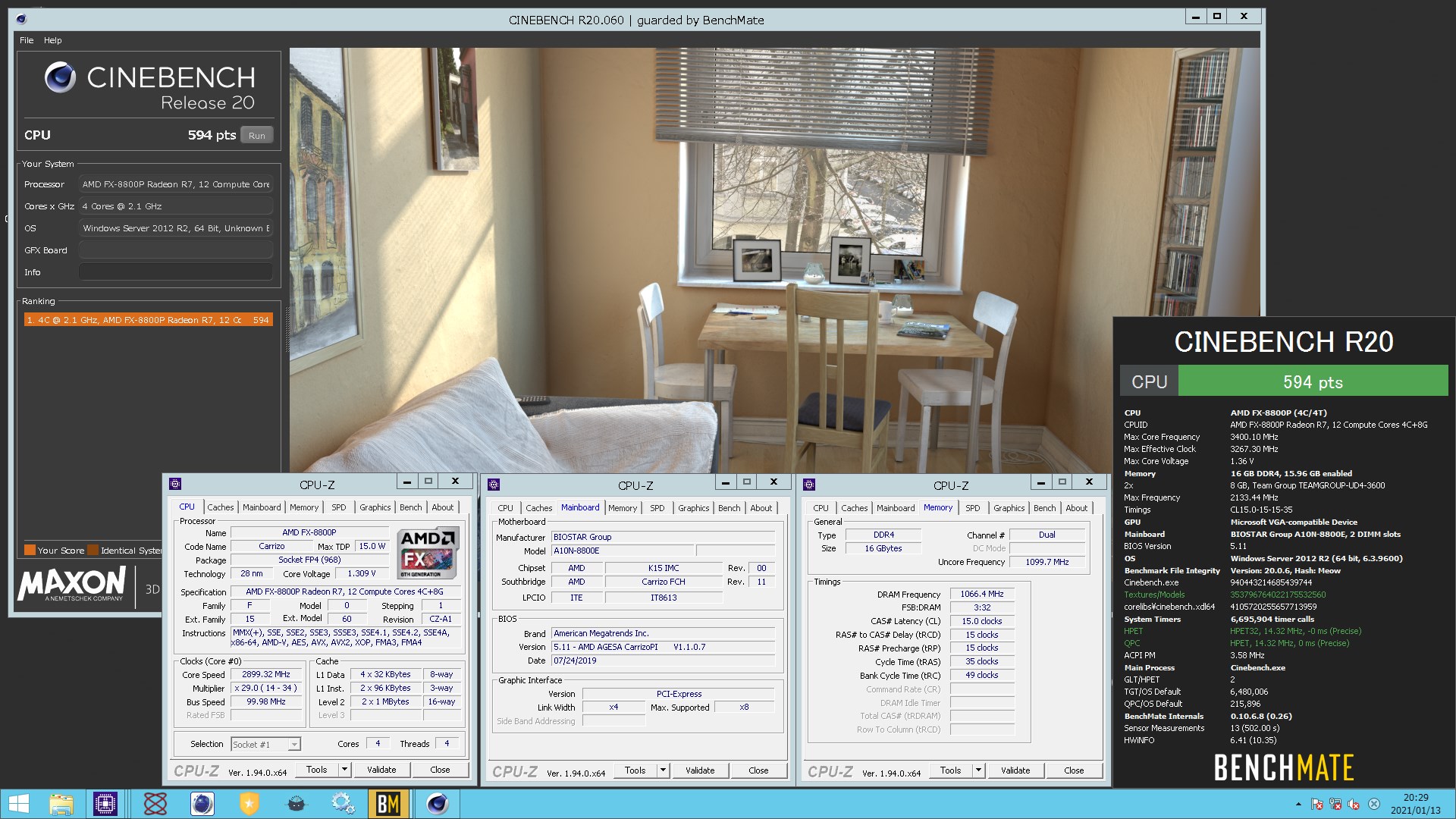Show hidden tray icons arrow
Image resolution: width=1456 pixels, height=819 pixels.
click(x=1298, y=804)
